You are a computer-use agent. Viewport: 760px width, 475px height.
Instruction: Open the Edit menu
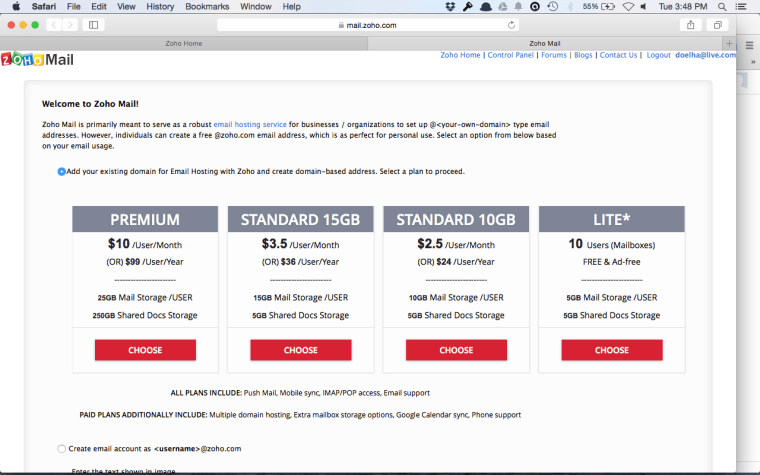click(99, 6)
